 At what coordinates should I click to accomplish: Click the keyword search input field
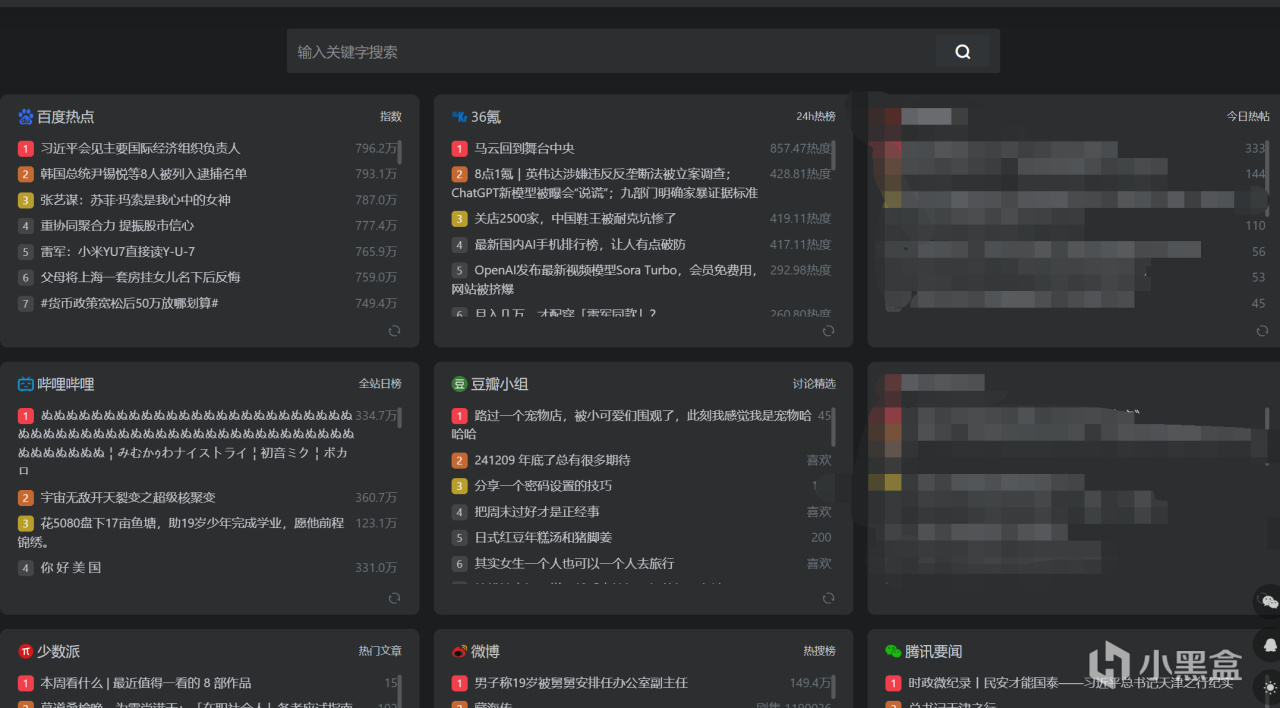click(x=612, y=52)
